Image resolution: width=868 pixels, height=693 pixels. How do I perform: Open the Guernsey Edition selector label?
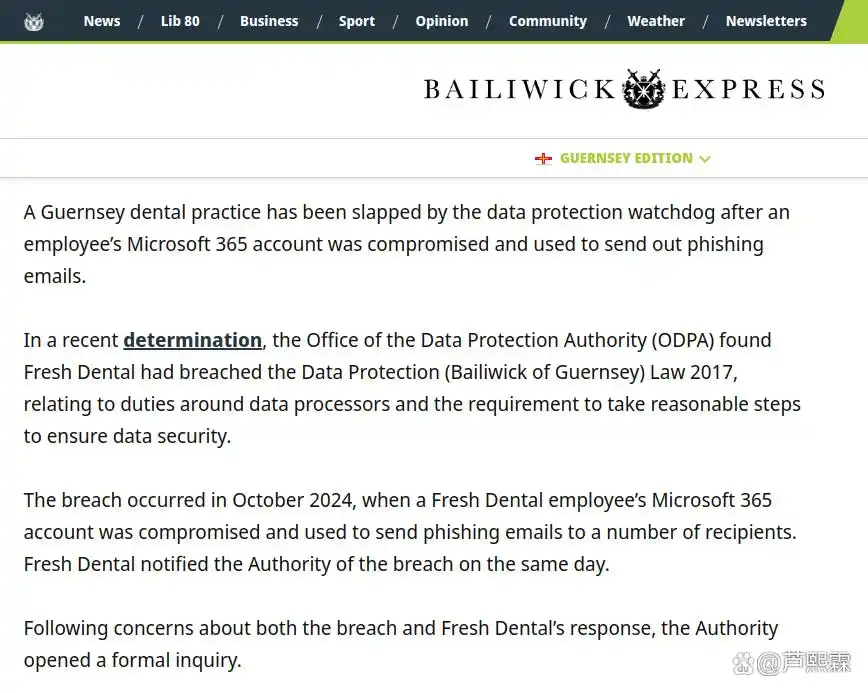coord(626,158)
